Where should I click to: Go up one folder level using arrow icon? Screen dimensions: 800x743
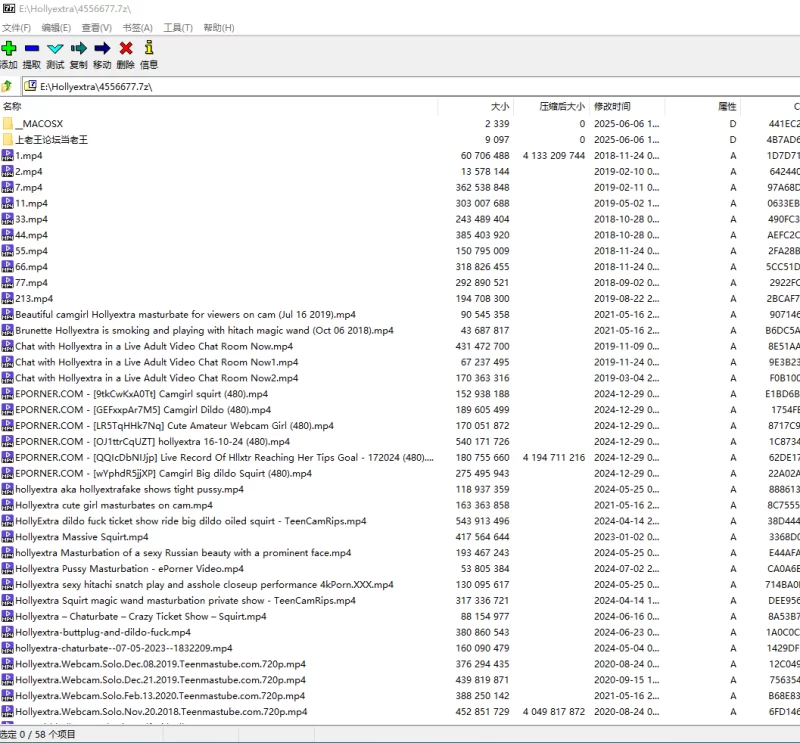pos(8,86)
